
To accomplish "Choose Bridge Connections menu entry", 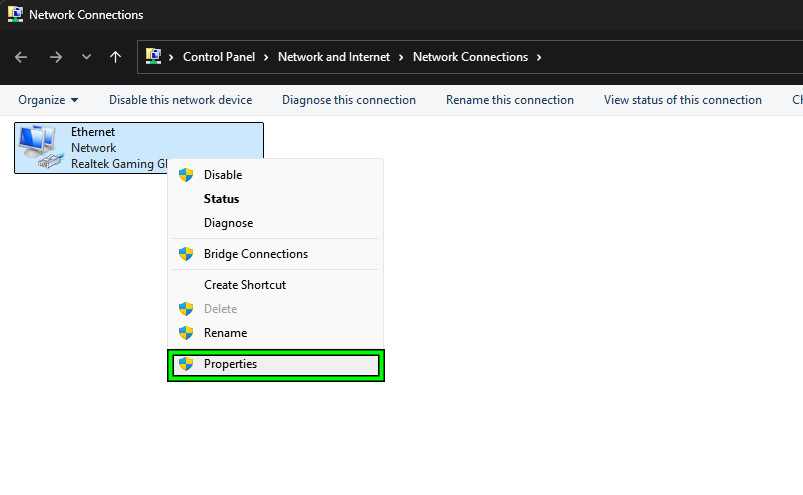I will point(255,254).
